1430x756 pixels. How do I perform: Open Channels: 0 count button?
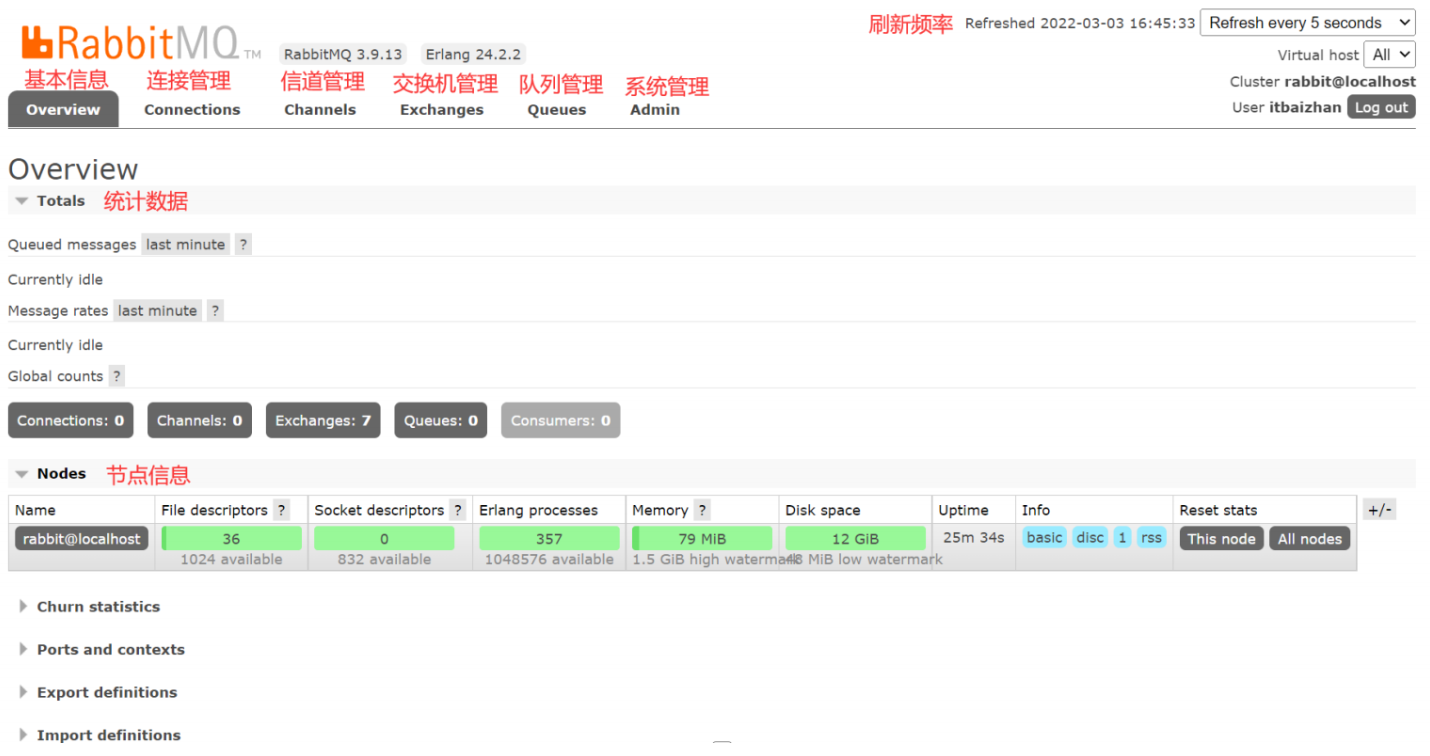point(199,421)
